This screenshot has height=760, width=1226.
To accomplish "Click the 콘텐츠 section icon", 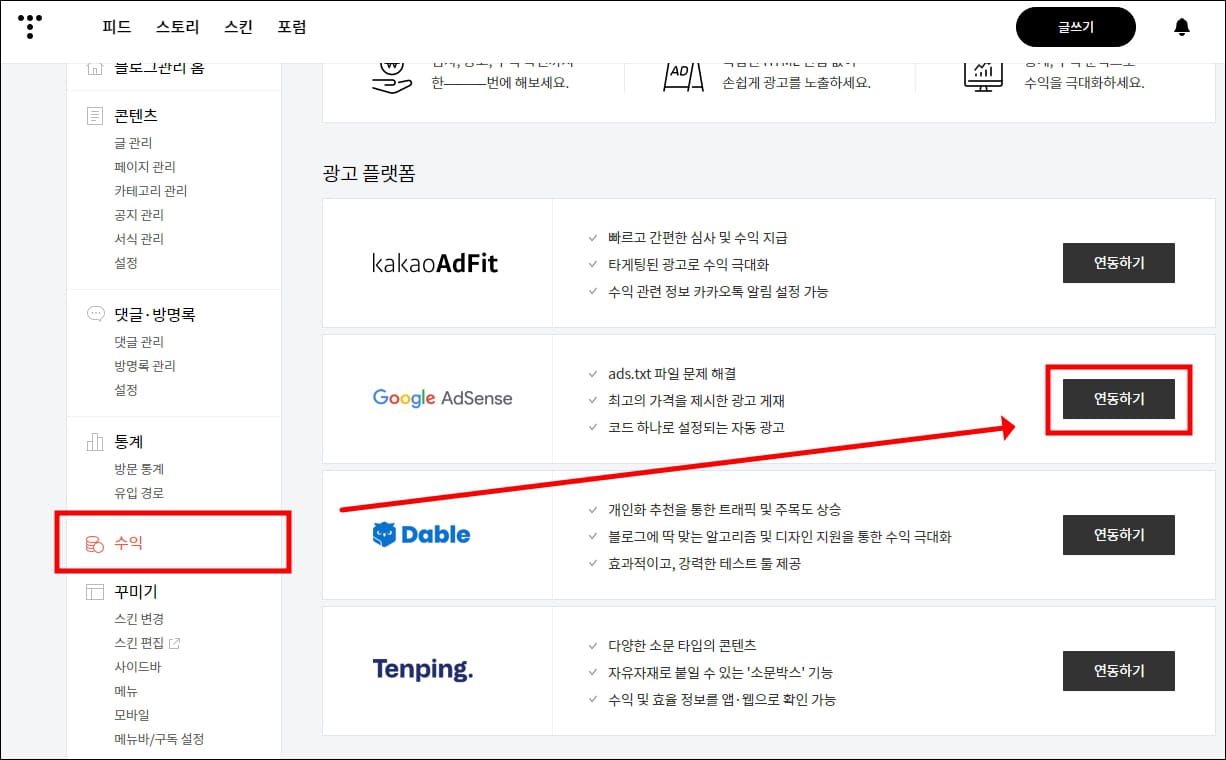I will (95, 117).
